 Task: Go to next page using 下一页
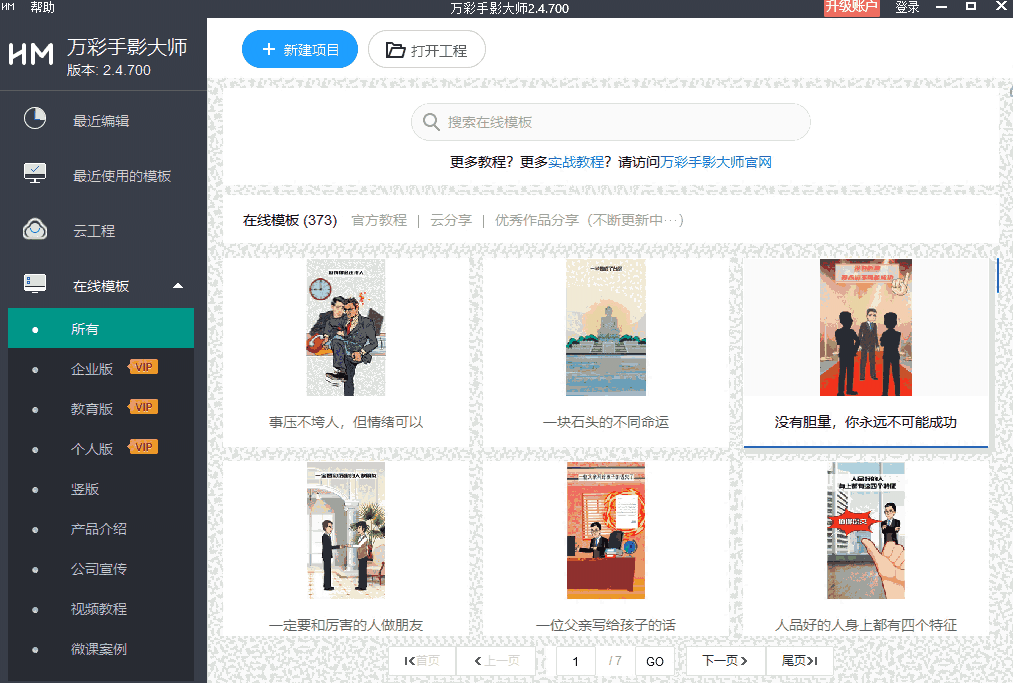coord(724,661)
